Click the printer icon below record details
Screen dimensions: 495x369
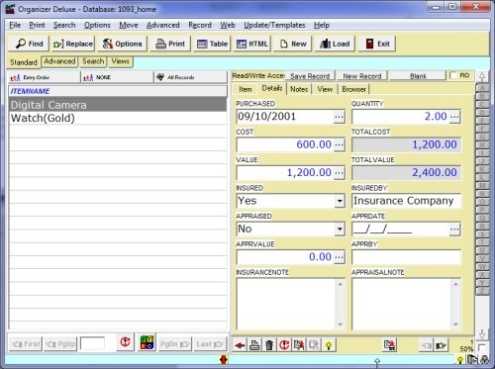point(255,345)
